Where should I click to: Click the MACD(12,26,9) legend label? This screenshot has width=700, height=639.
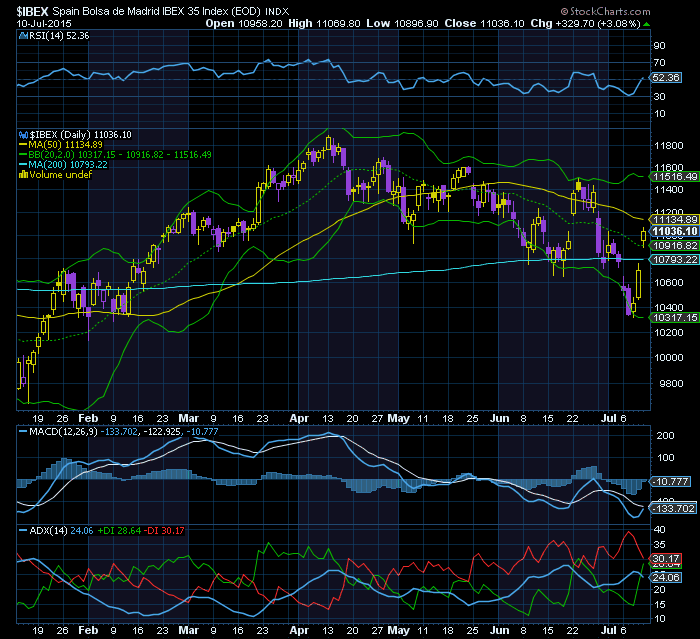point(63,432)
